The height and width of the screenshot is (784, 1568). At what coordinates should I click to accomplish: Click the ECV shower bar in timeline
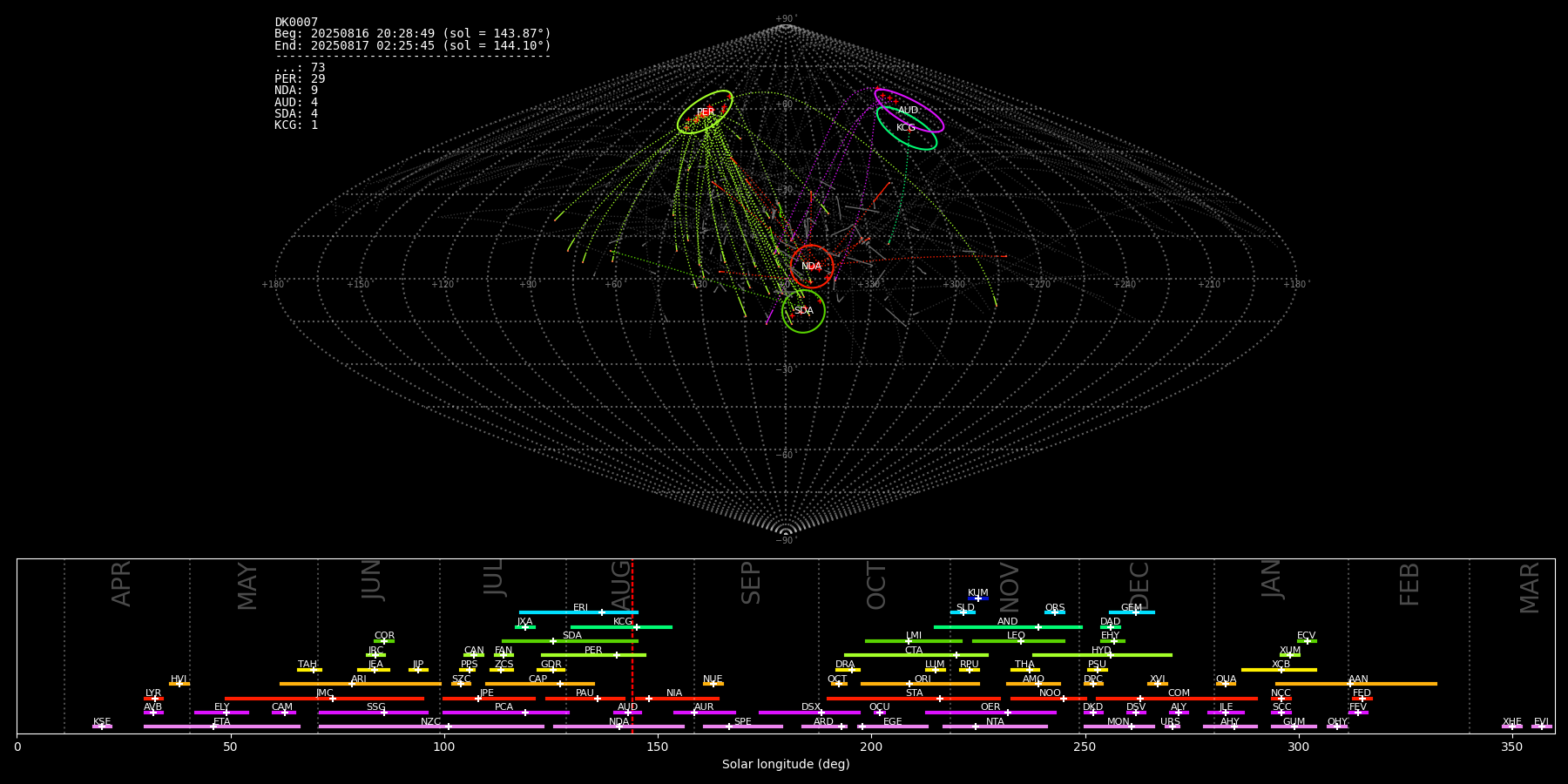coord(1307,641)
